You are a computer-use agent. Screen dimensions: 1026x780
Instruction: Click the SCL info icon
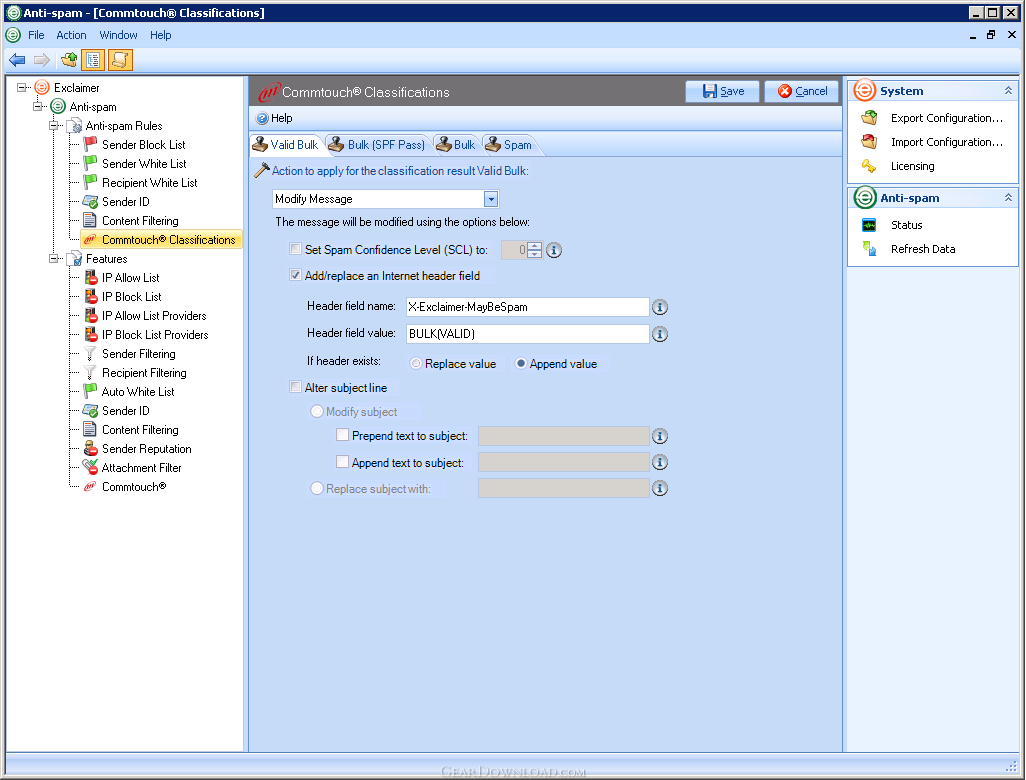[x=554, y=250]
